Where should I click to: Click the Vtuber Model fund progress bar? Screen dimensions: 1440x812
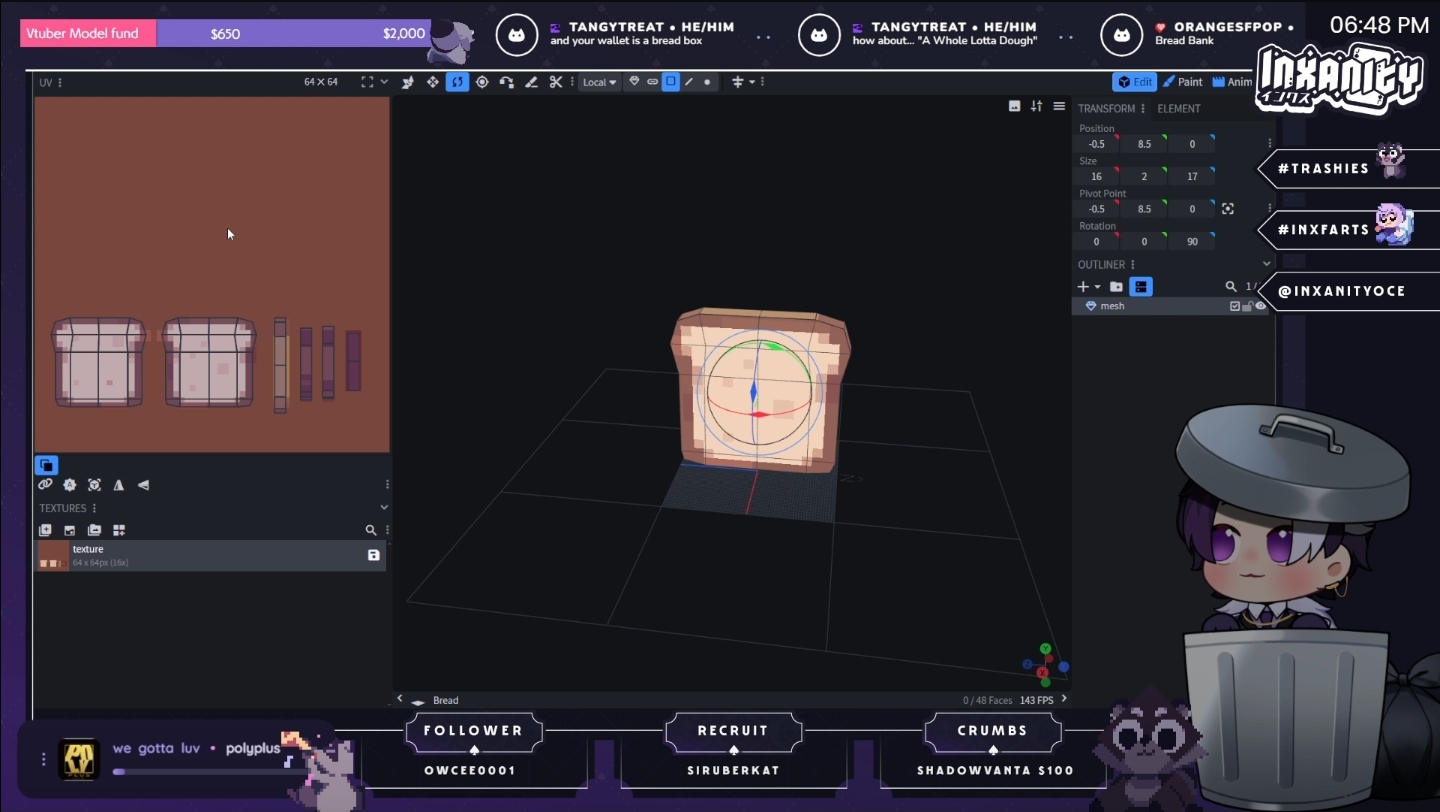(225, 33)
